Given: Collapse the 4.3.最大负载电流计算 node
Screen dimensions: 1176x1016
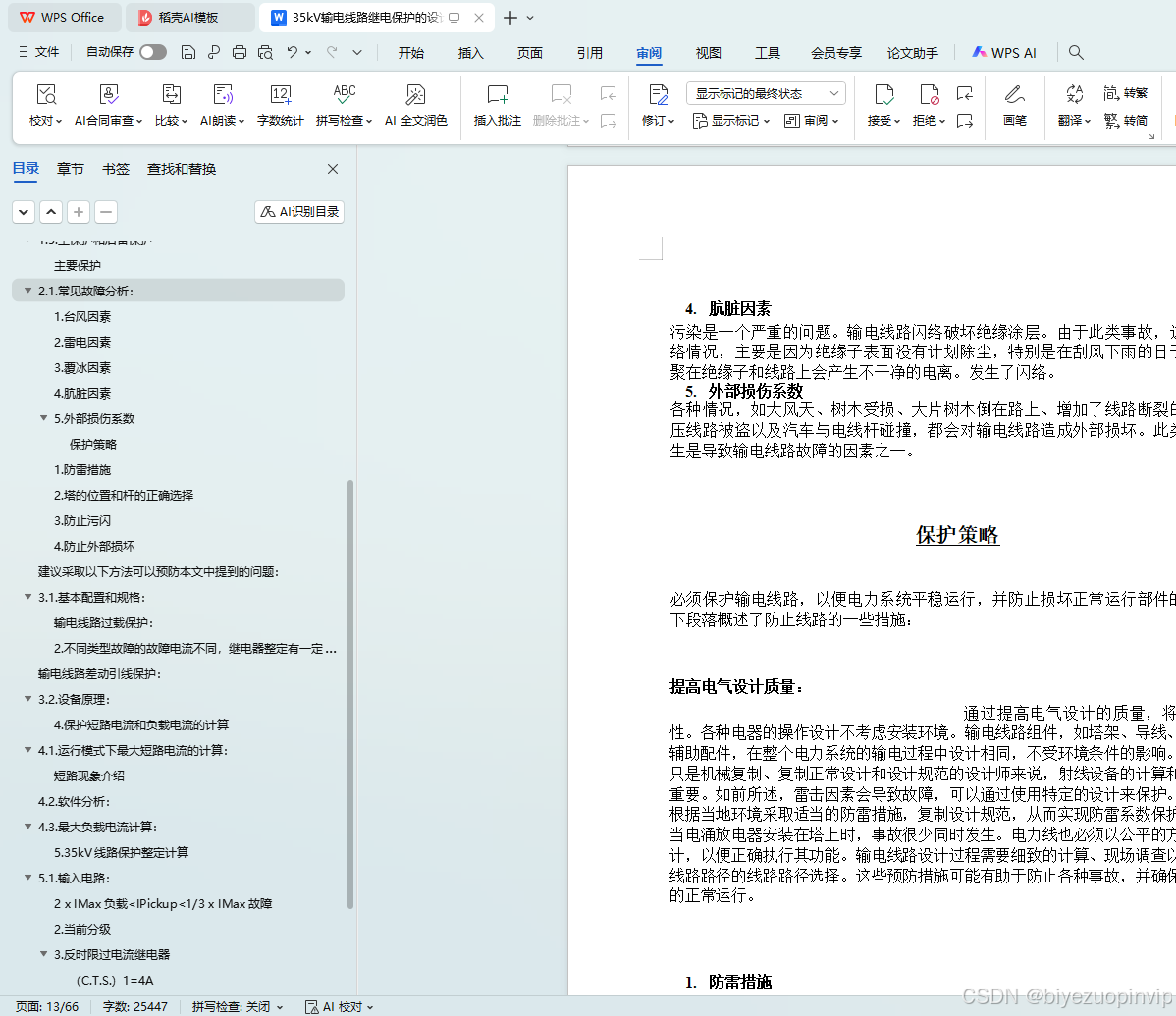Looking at the screenshot, I should pos(27,827).
